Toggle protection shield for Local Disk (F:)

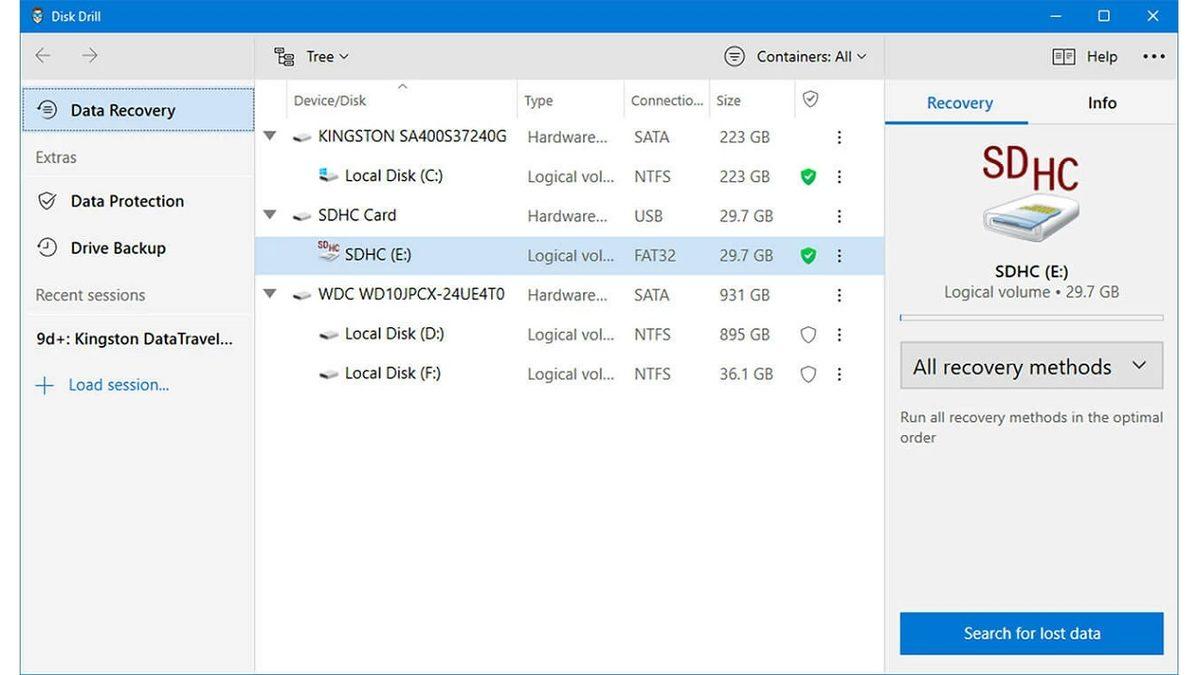[808, 374]
